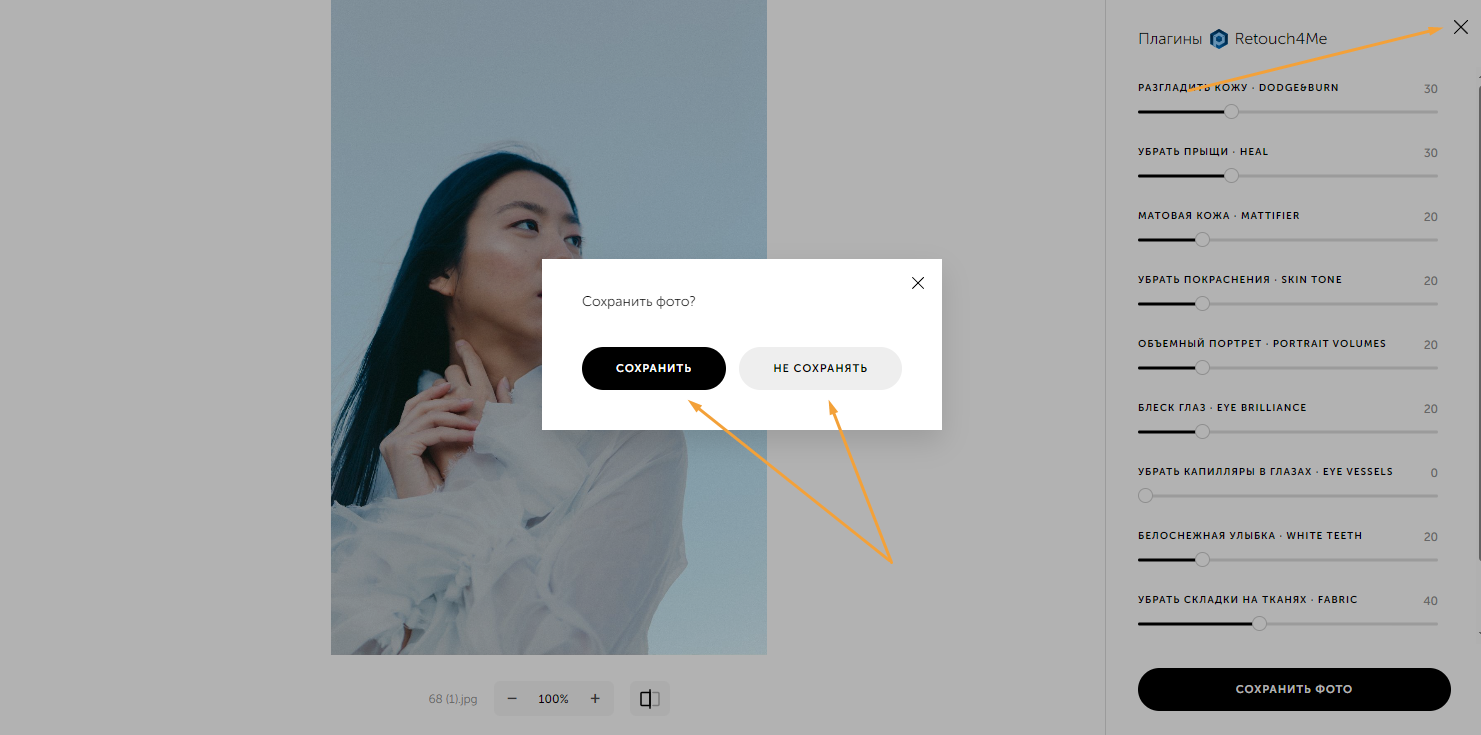Click the Dodge&Burn slider handle
Screen dimensions: 1481x735
[x=1232, y=112]
